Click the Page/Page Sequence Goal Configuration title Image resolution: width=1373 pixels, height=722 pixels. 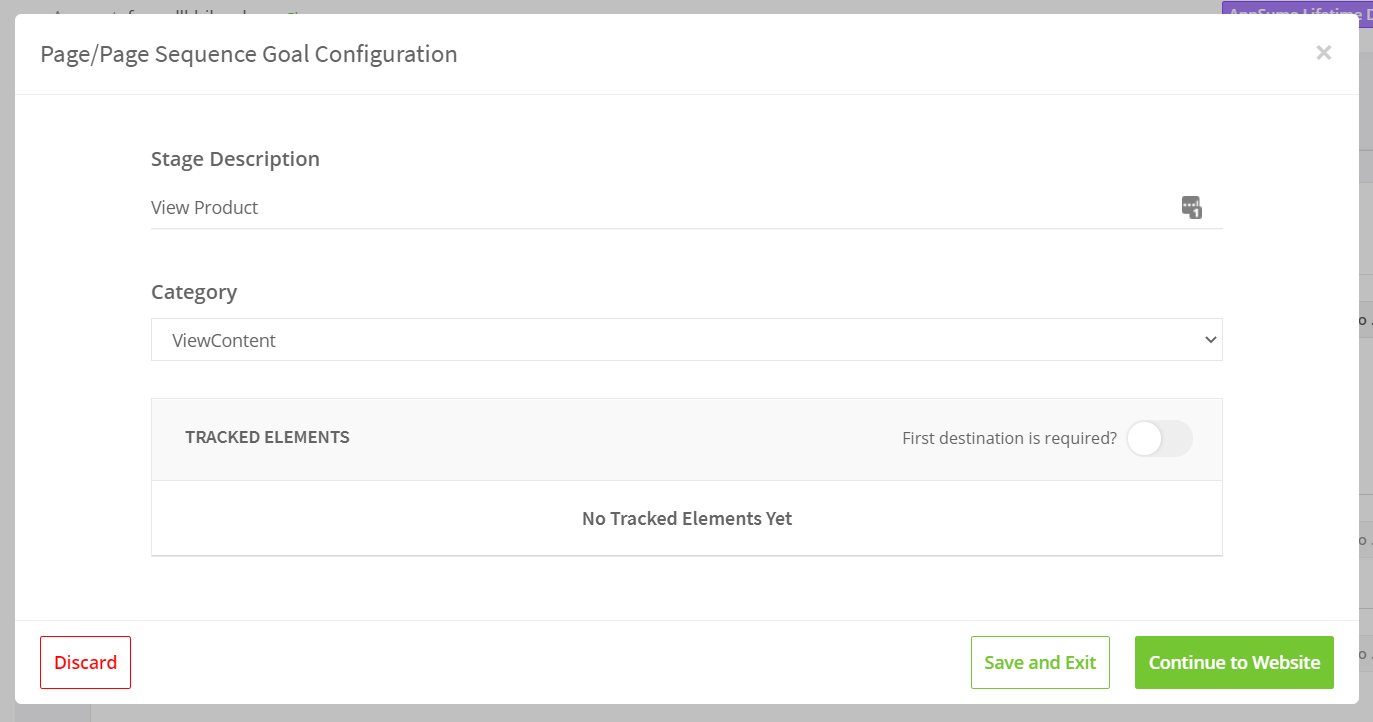[249, 54]
